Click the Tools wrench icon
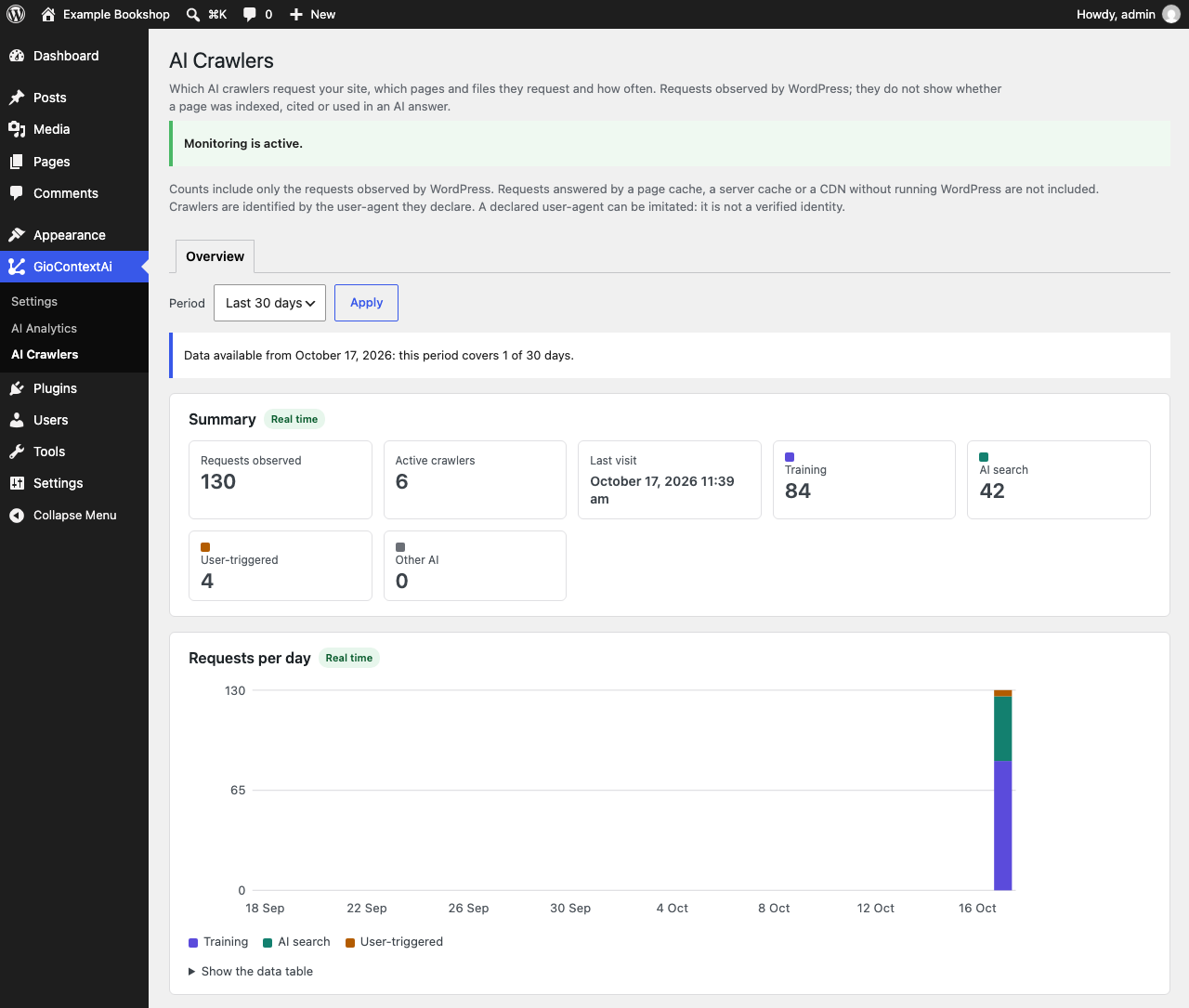The image size is (1189, 1008). click(17, 452)
